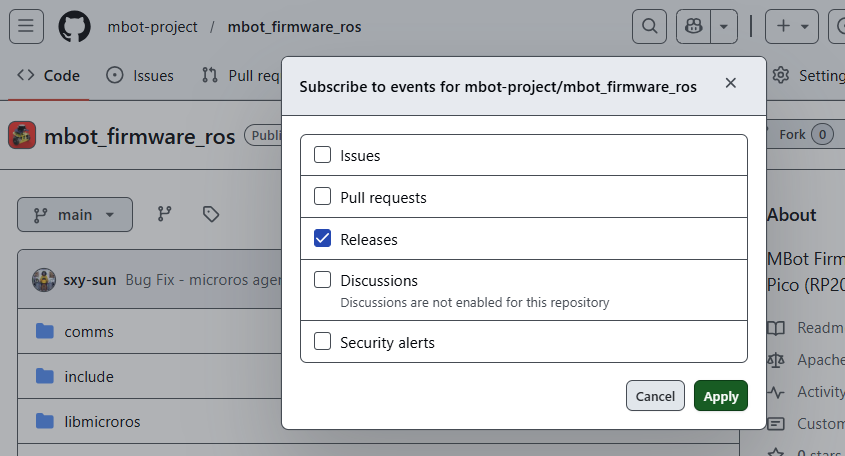Image resolution: width=845 pixels, height=456 pixels.
Task: Click the branches icon next to main
Action: point(165,214)
